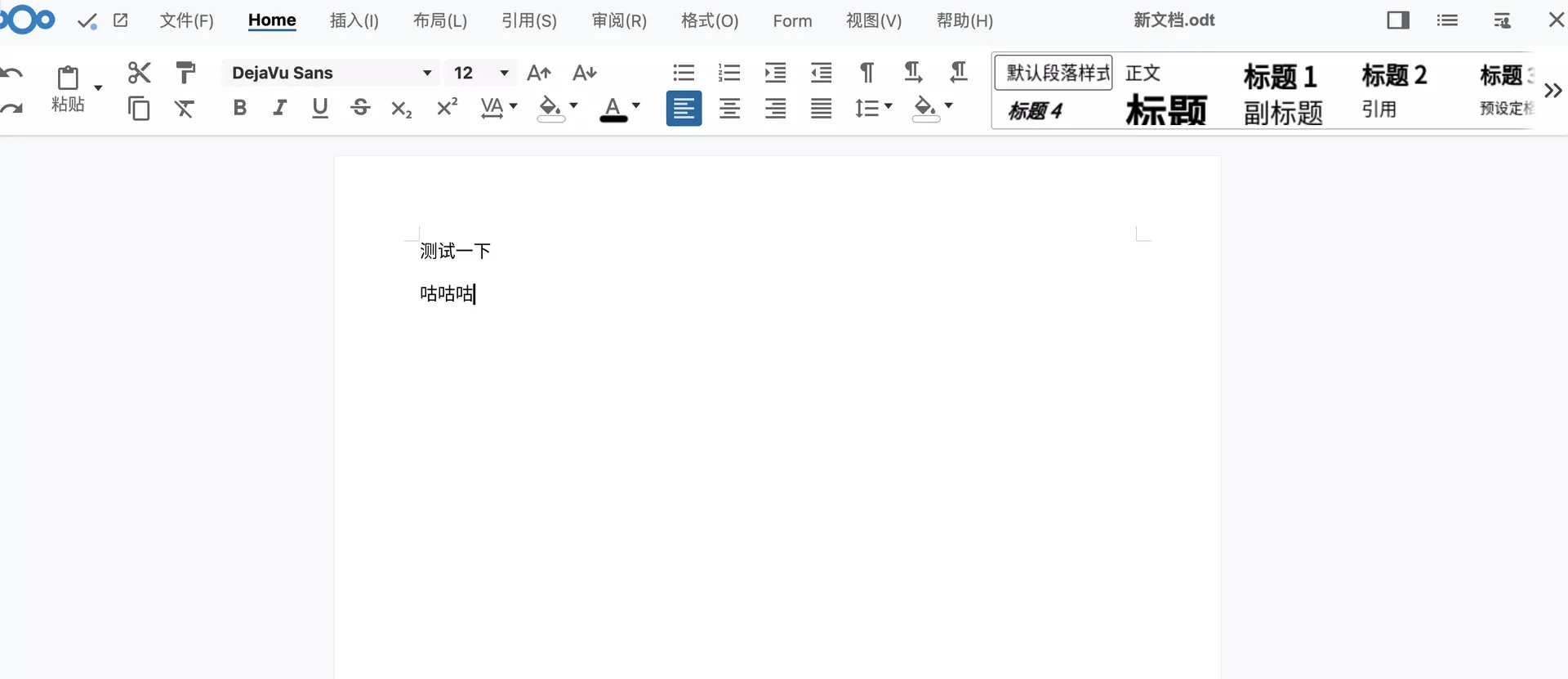
Task: Apply 默认段落样式 paragraph style
Action: tap(1053, 74)
